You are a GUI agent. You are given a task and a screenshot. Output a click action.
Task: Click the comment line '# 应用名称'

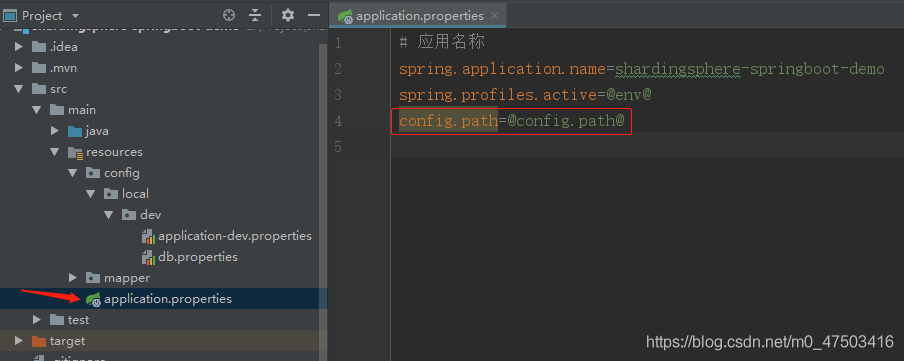[x=442, y=43]
